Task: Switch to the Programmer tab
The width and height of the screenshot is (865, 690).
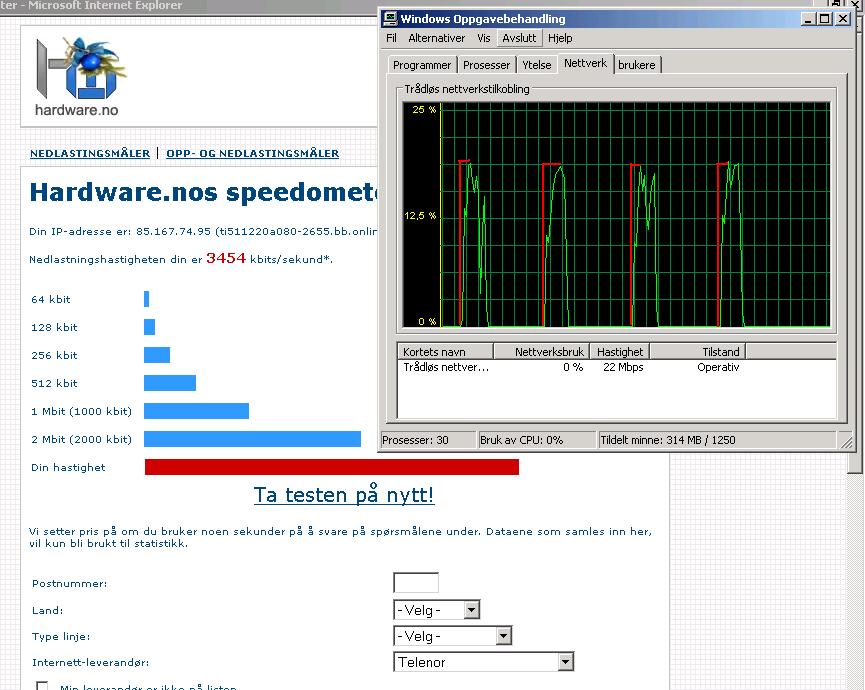Action: (x=422, y=65)
